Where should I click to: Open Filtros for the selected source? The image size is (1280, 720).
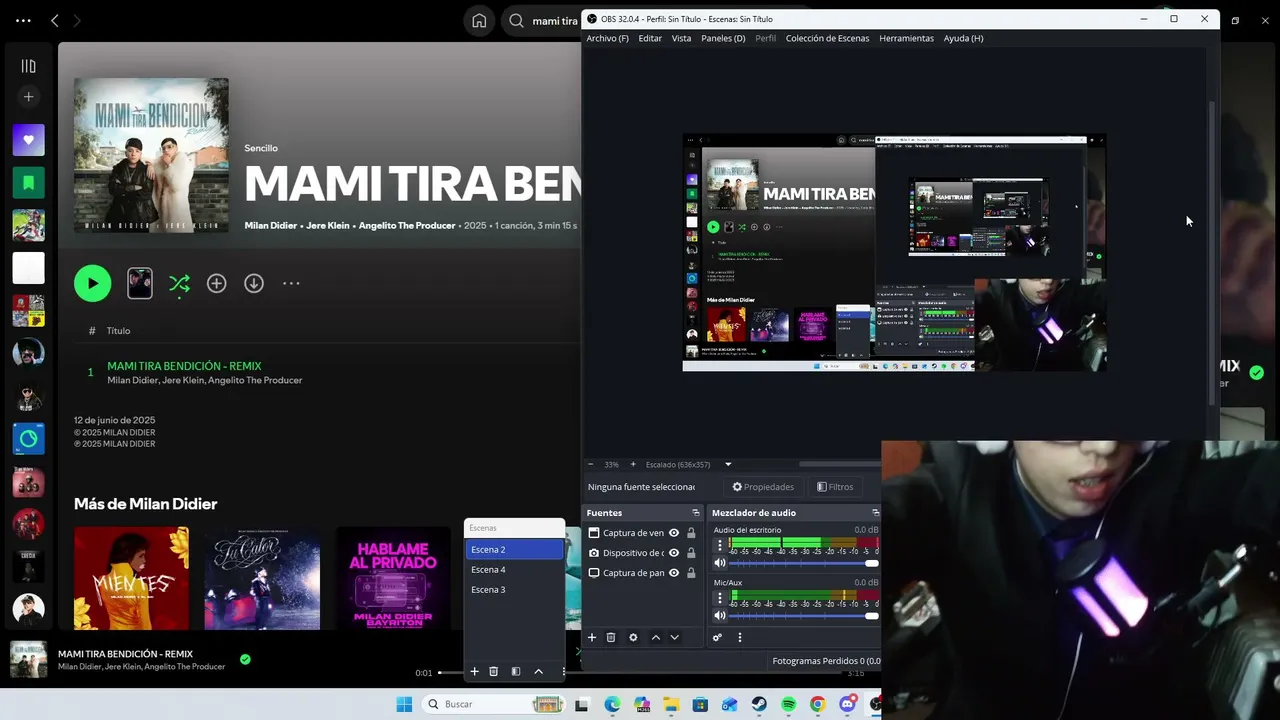tap(835, 487)
